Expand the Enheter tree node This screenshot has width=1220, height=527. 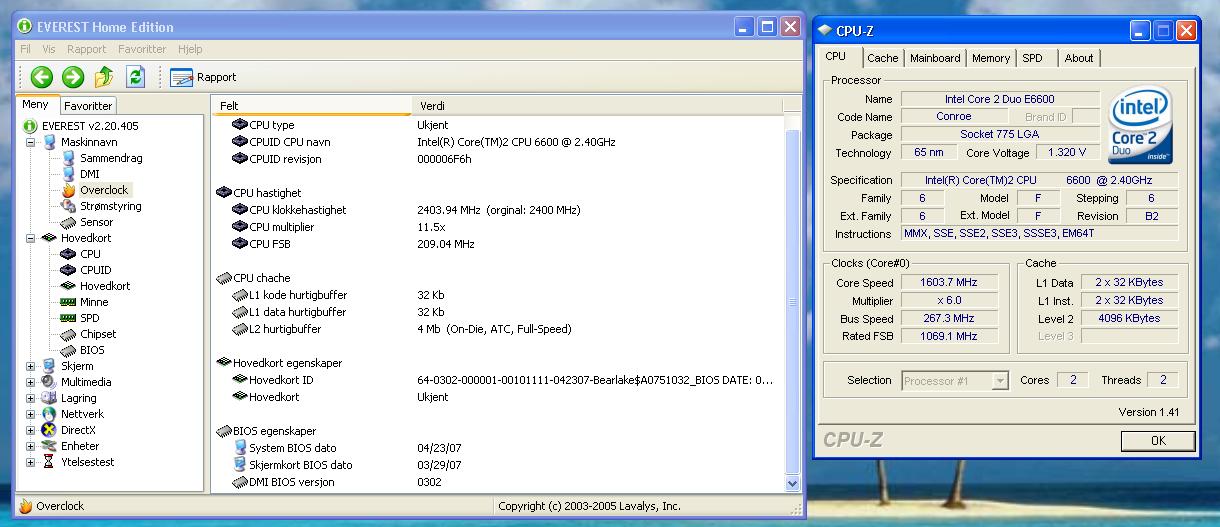30,446
